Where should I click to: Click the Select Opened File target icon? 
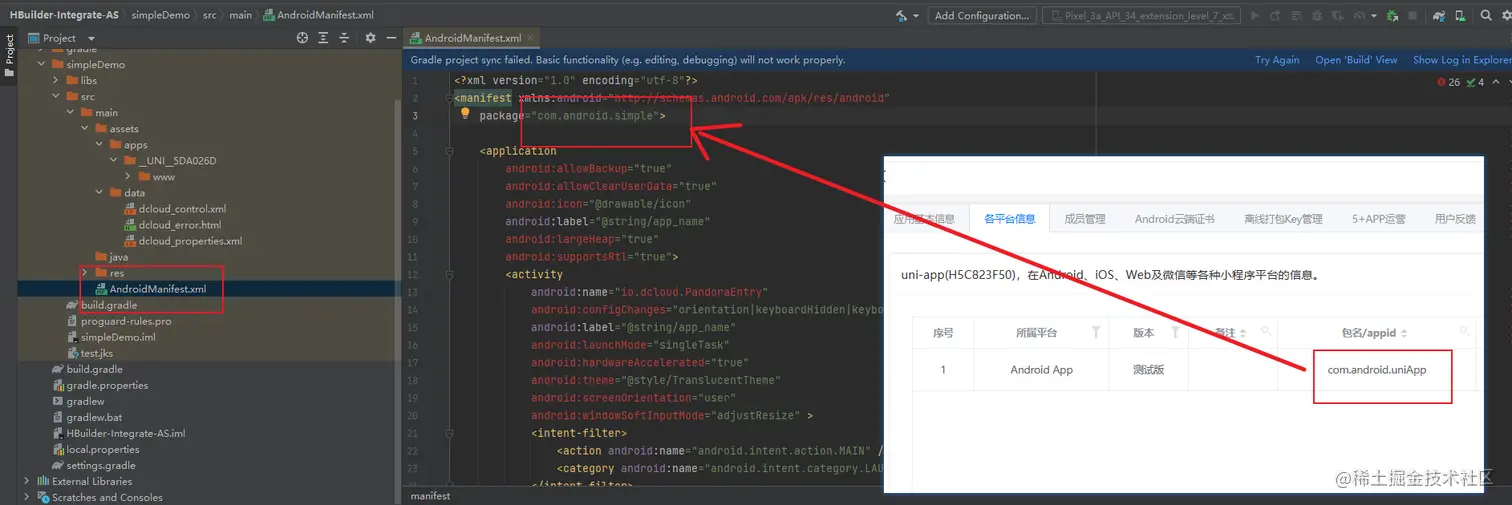tap(302, 37)
